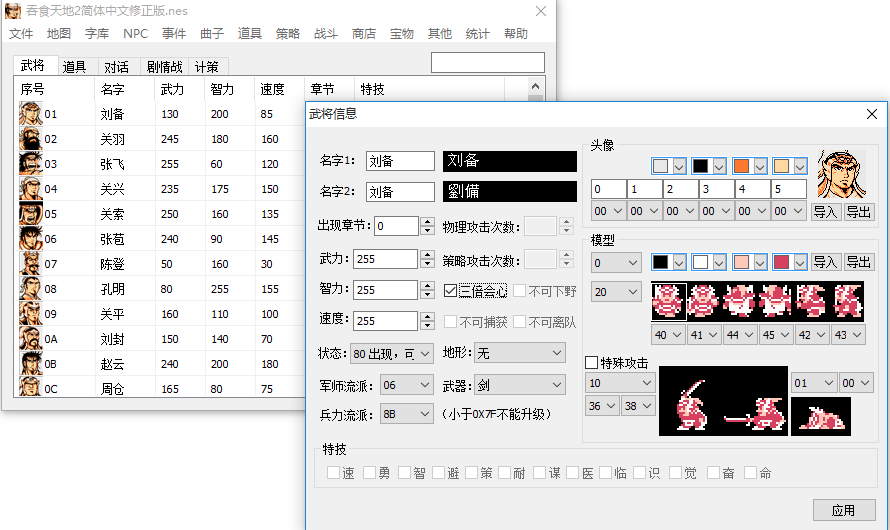Click the 应用 button

coord(844,510)
